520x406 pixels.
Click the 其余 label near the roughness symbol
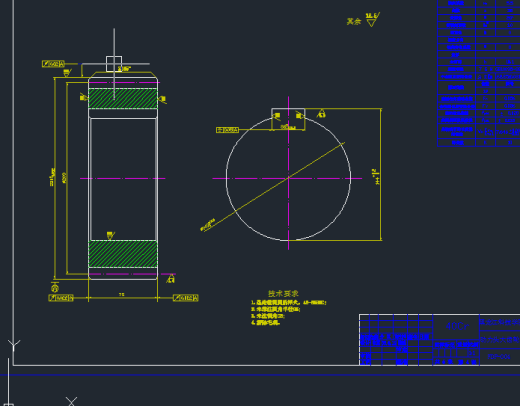coord(354,22)
